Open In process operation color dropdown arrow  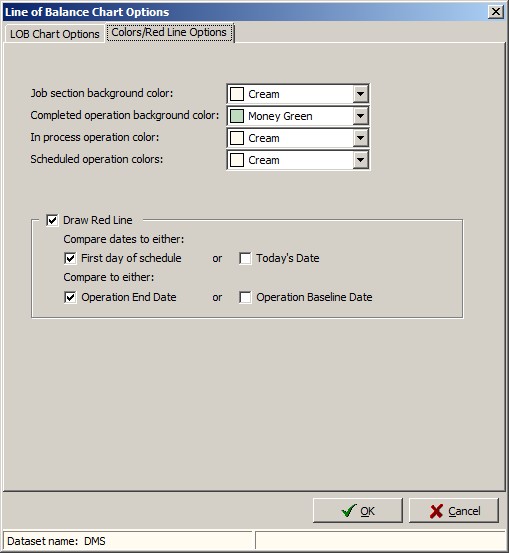[x=360, y=138]
